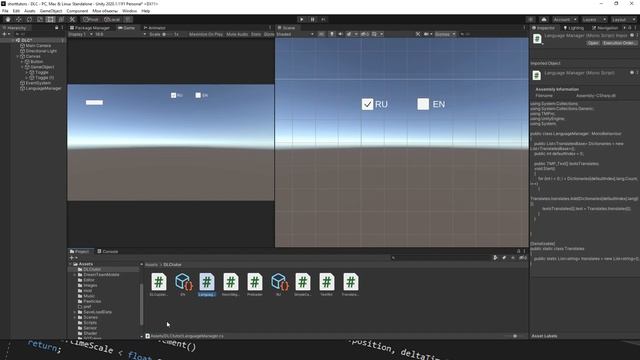
Task: Select the LanguageManager script asset
Action: 207,284
